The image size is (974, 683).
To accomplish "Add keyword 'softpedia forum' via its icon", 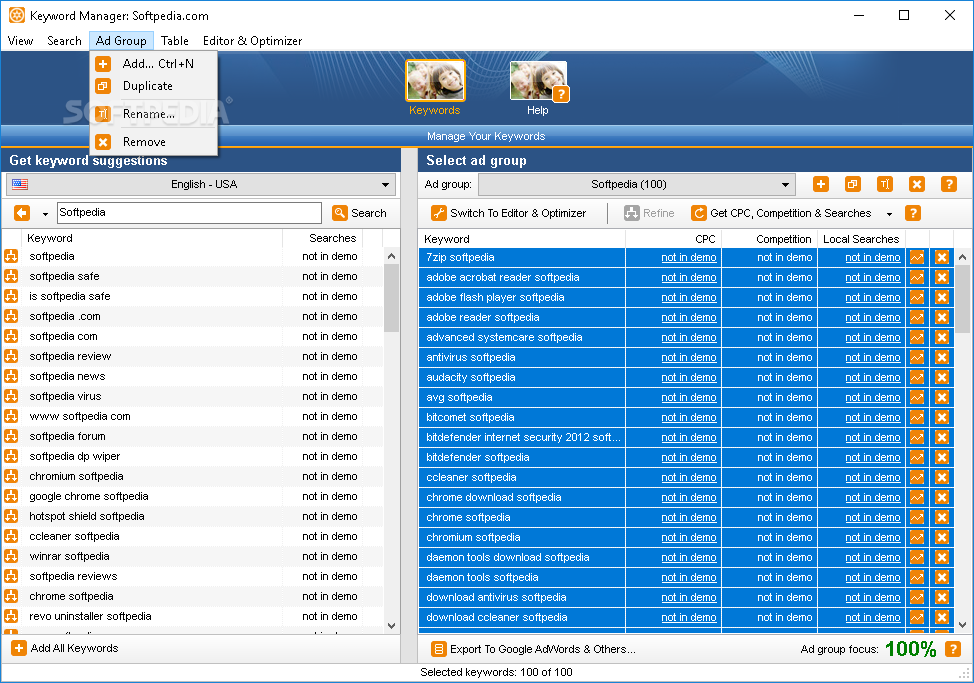I will [11, 436].
